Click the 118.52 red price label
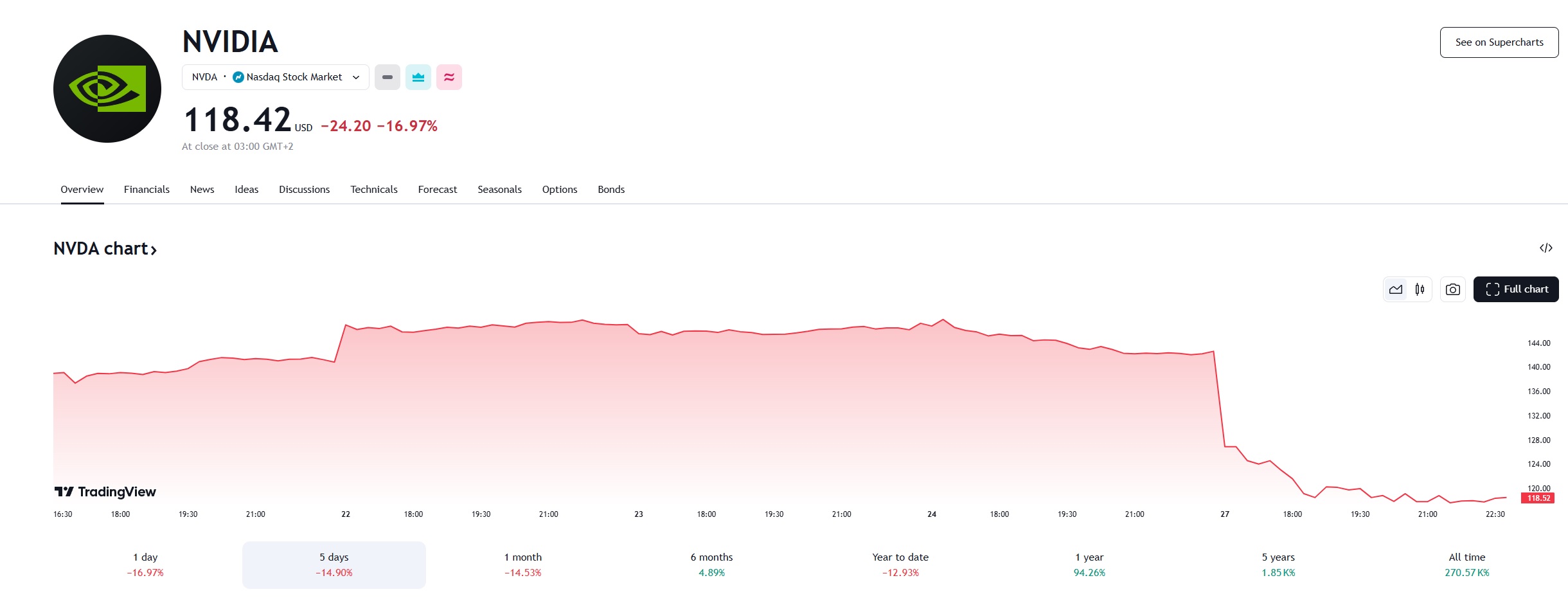The image size is (1568, 614). coord(1538,498)
